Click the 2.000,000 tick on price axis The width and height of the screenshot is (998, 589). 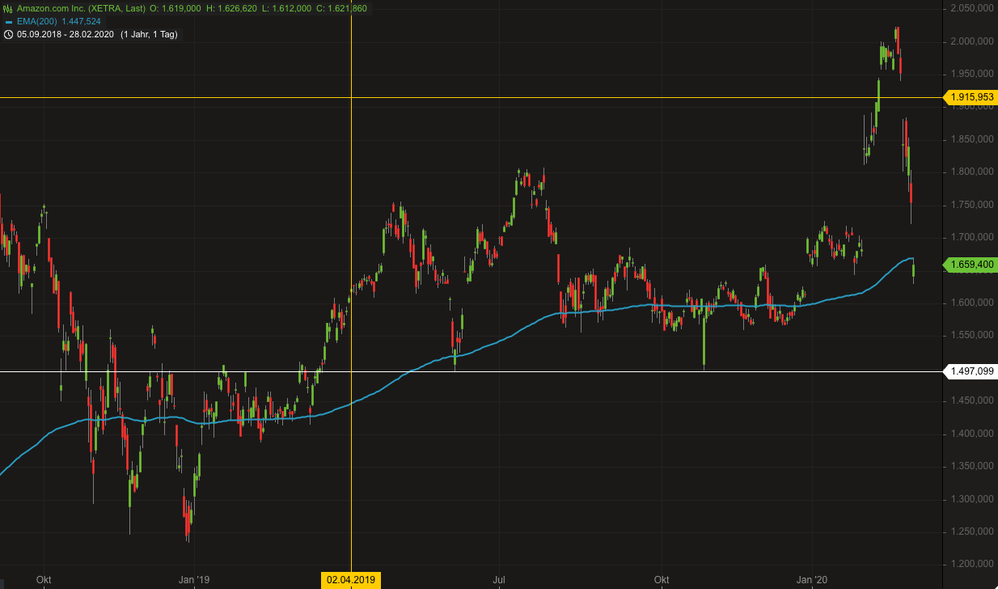(x=972, y=41)
